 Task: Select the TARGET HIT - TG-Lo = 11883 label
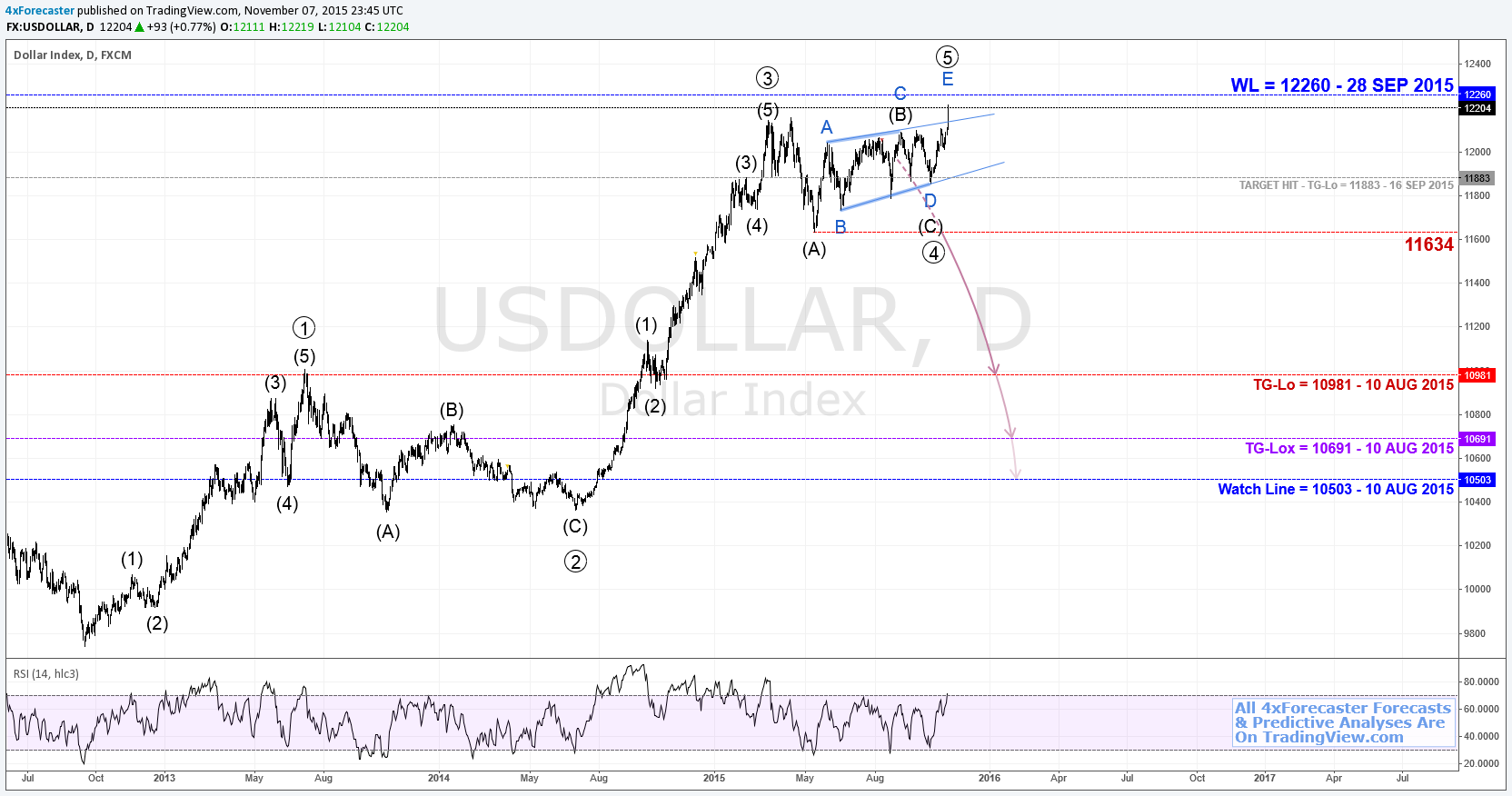click(1347, 185)
